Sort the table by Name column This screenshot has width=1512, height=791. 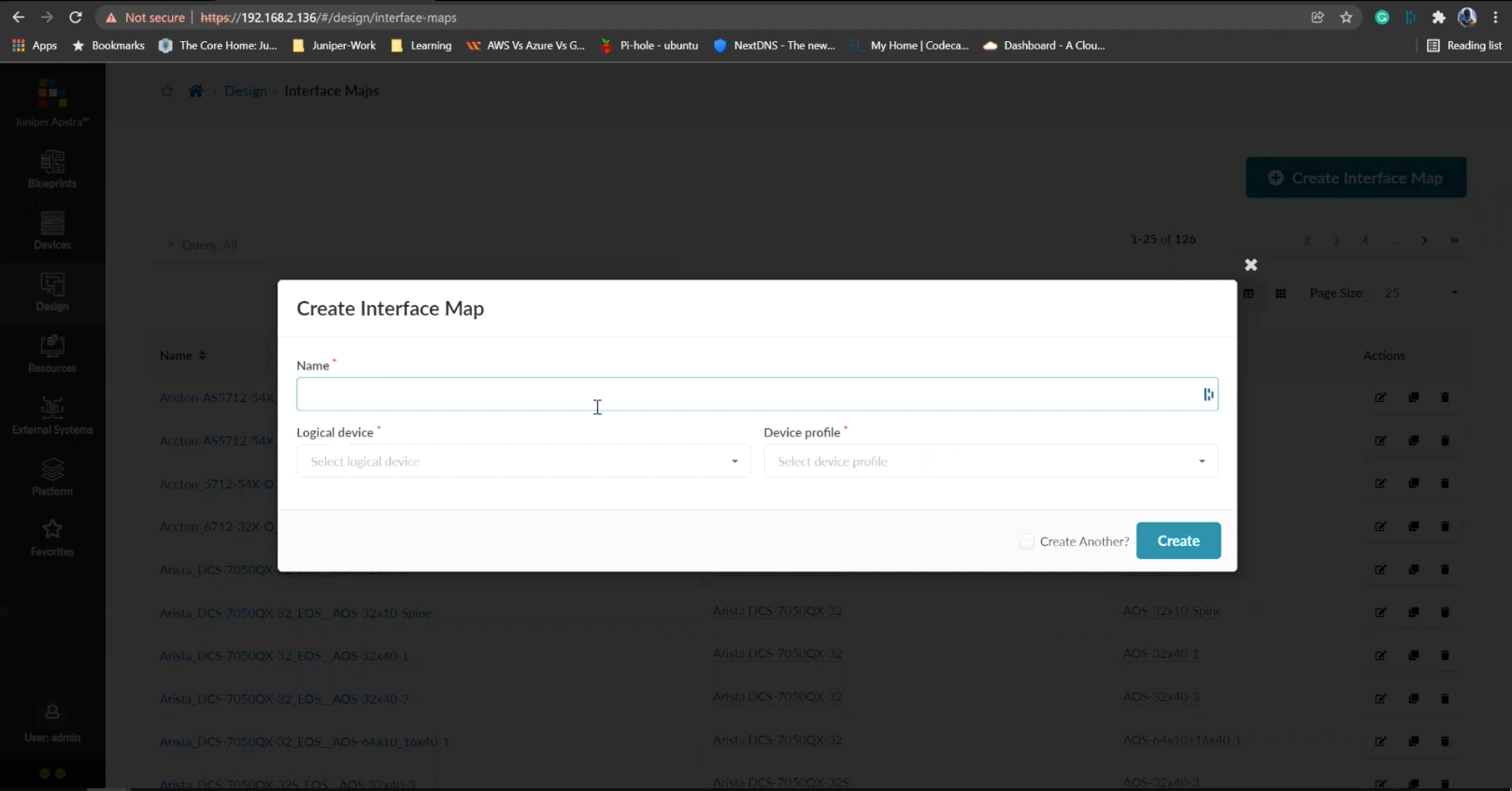click(x=182, y=355)
